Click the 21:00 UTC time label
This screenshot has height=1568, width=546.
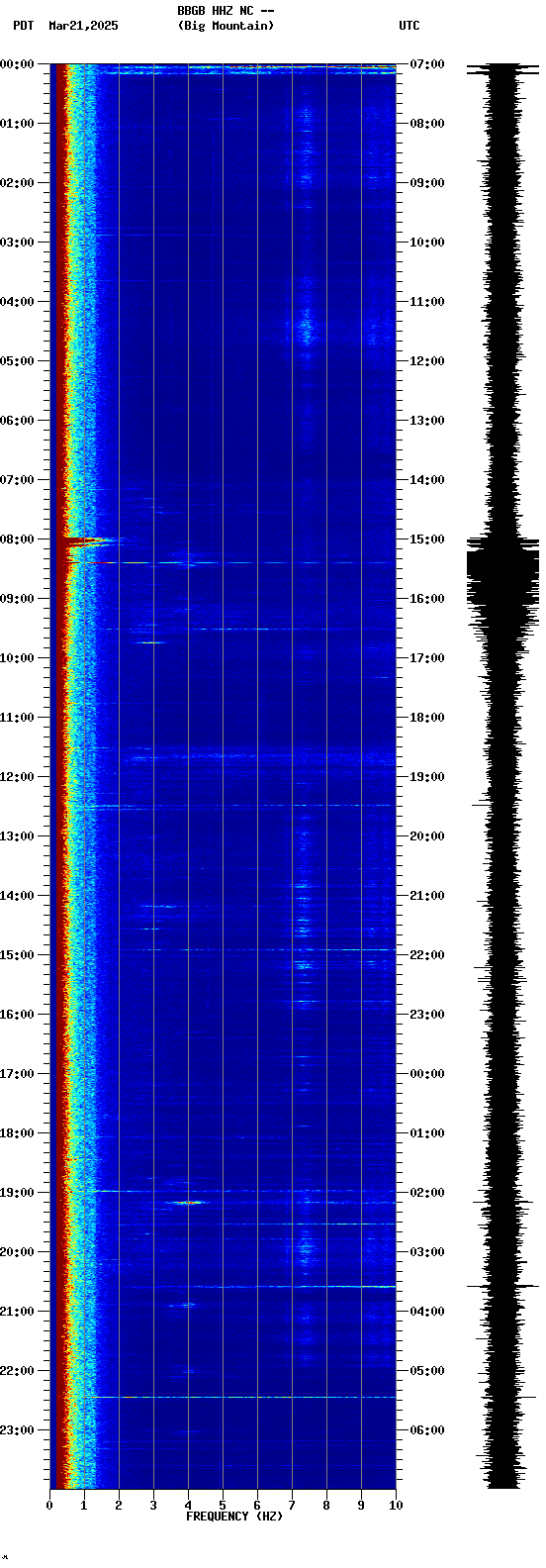click(427, 896)
